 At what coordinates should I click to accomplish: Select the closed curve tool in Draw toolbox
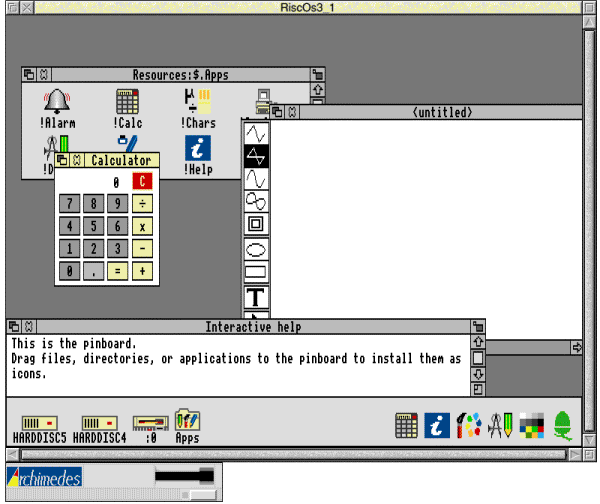(x=256, y=201)
